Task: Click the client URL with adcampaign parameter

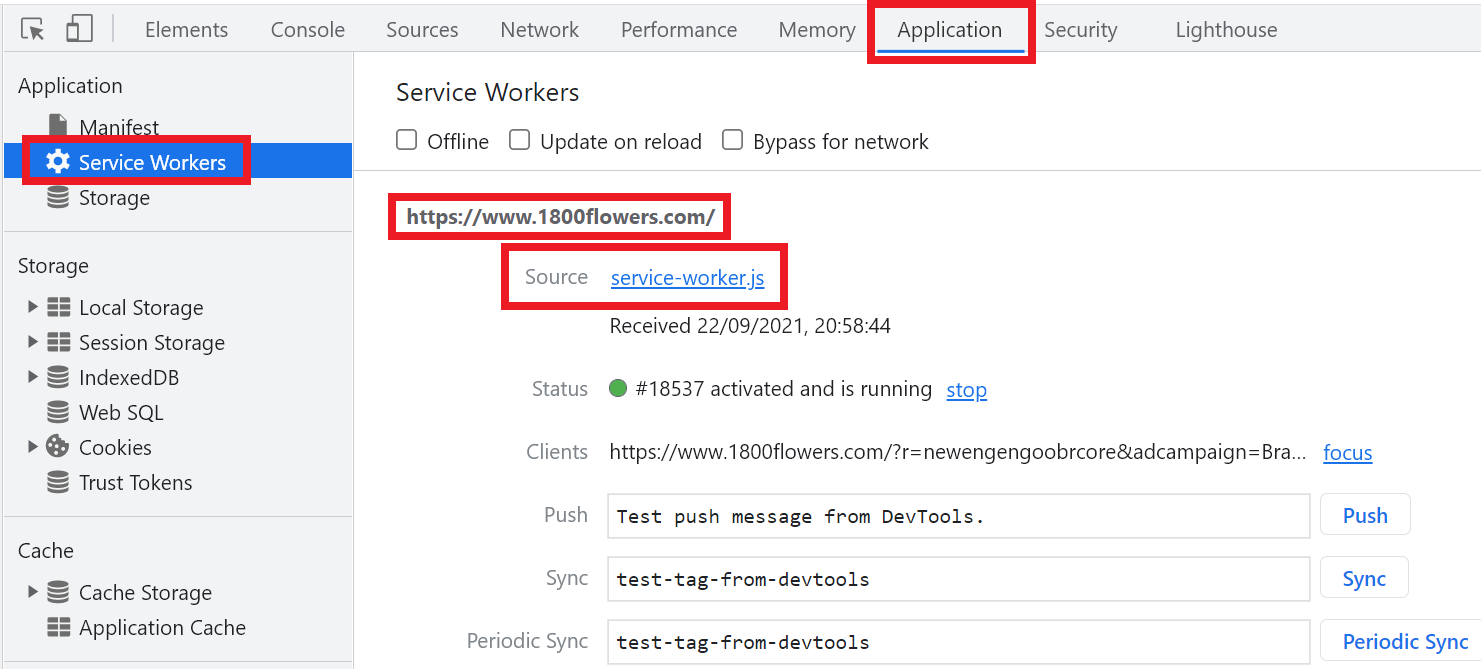Action: tap(957, 452)
